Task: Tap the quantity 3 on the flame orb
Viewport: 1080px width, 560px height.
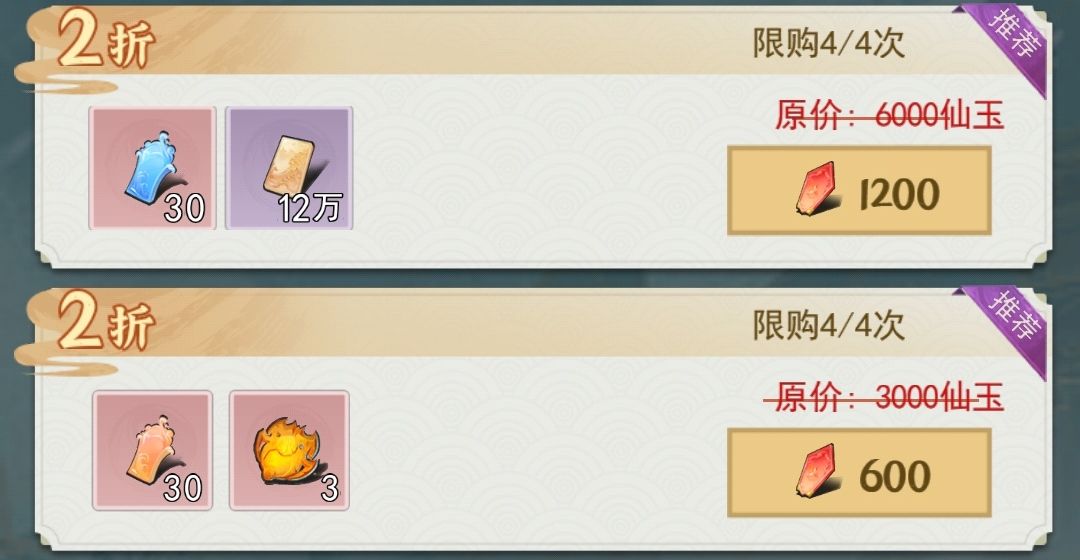Action: coord(330,488)
